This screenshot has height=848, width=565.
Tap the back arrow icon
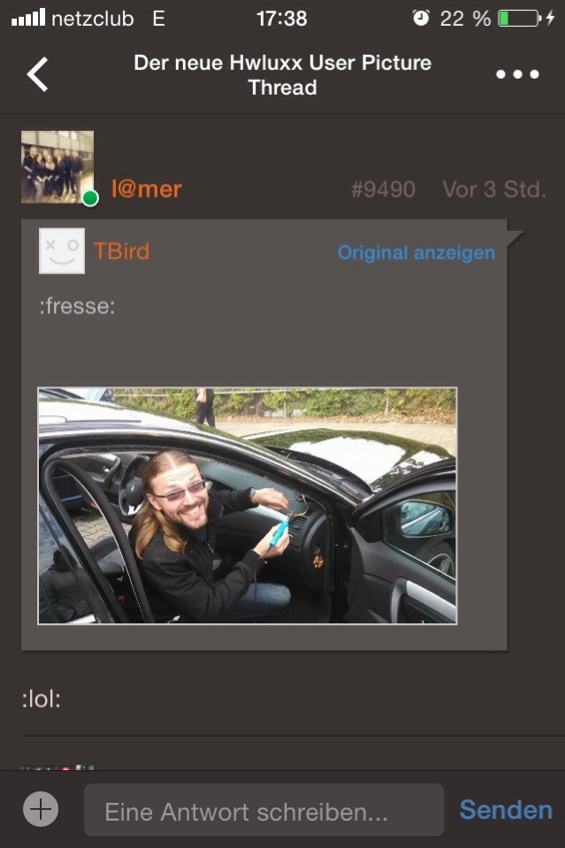tap(37, 74)
